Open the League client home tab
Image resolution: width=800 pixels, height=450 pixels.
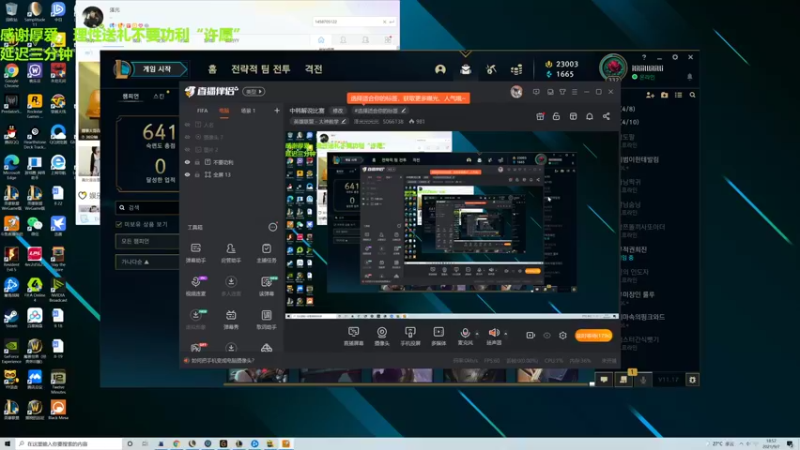pos(212,69)
